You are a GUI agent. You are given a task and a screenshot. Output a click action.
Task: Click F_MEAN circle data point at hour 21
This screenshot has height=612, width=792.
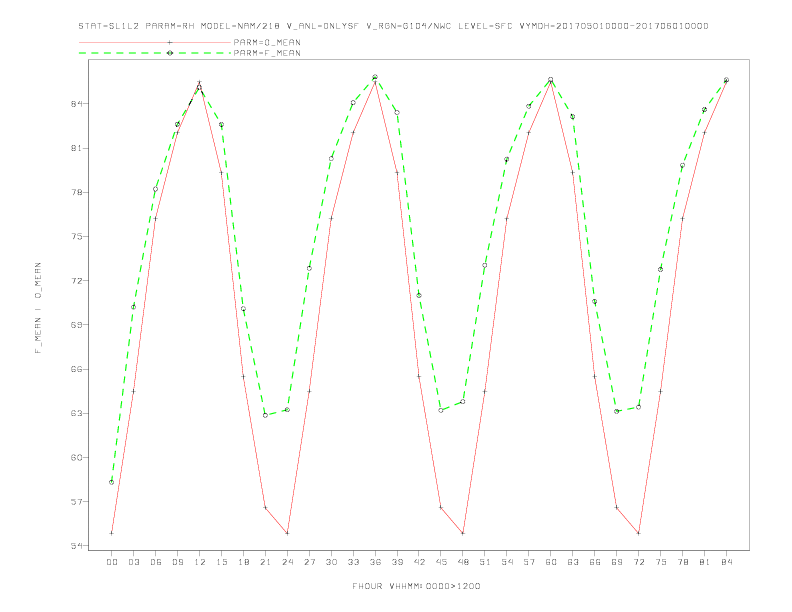point(266,415)
